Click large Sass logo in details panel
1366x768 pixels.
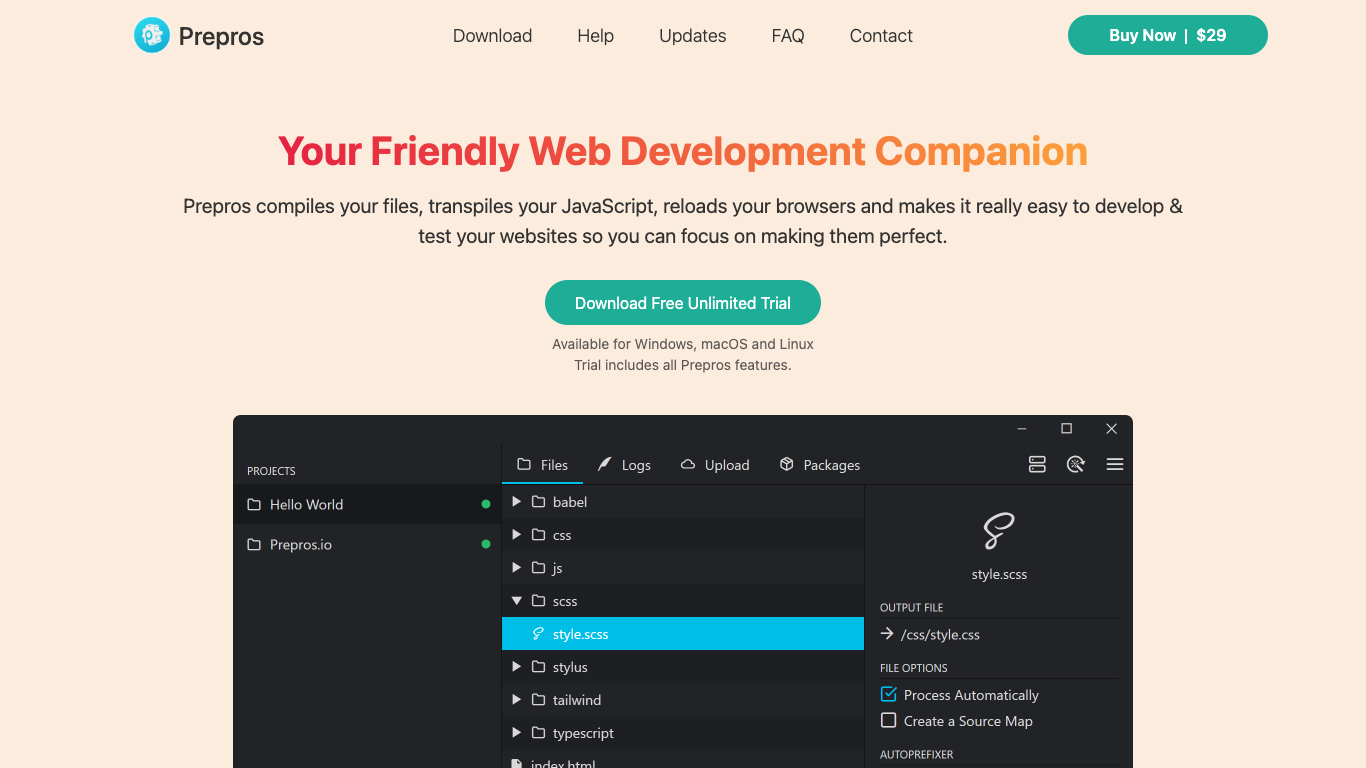click(x=999, y=531)
